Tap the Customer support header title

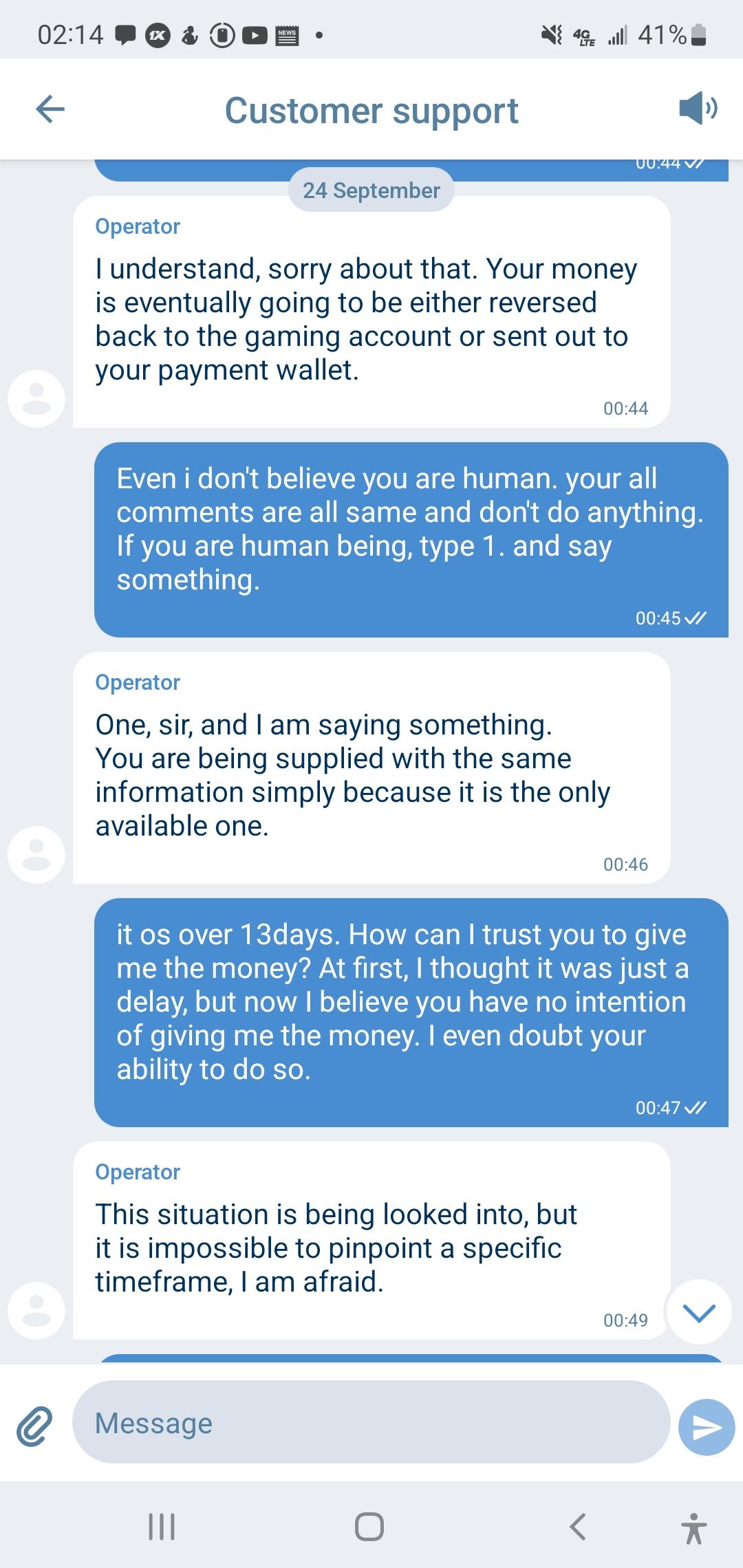click(371, 111)
